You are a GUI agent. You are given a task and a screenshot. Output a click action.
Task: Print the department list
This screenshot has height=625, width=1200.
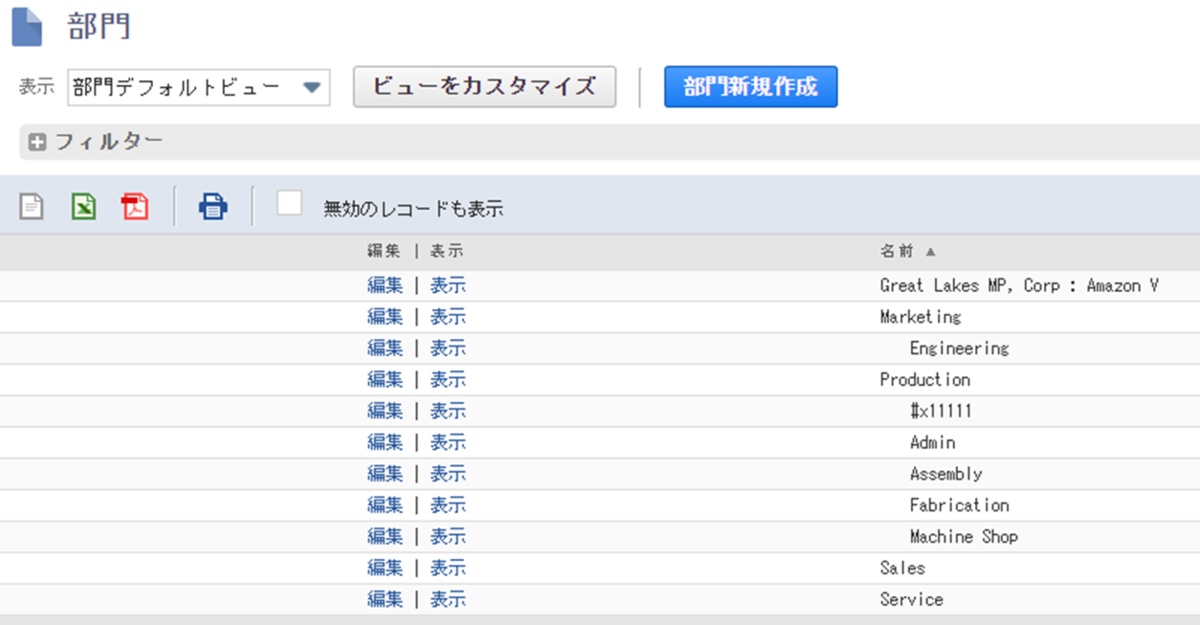tap(212, 205)
